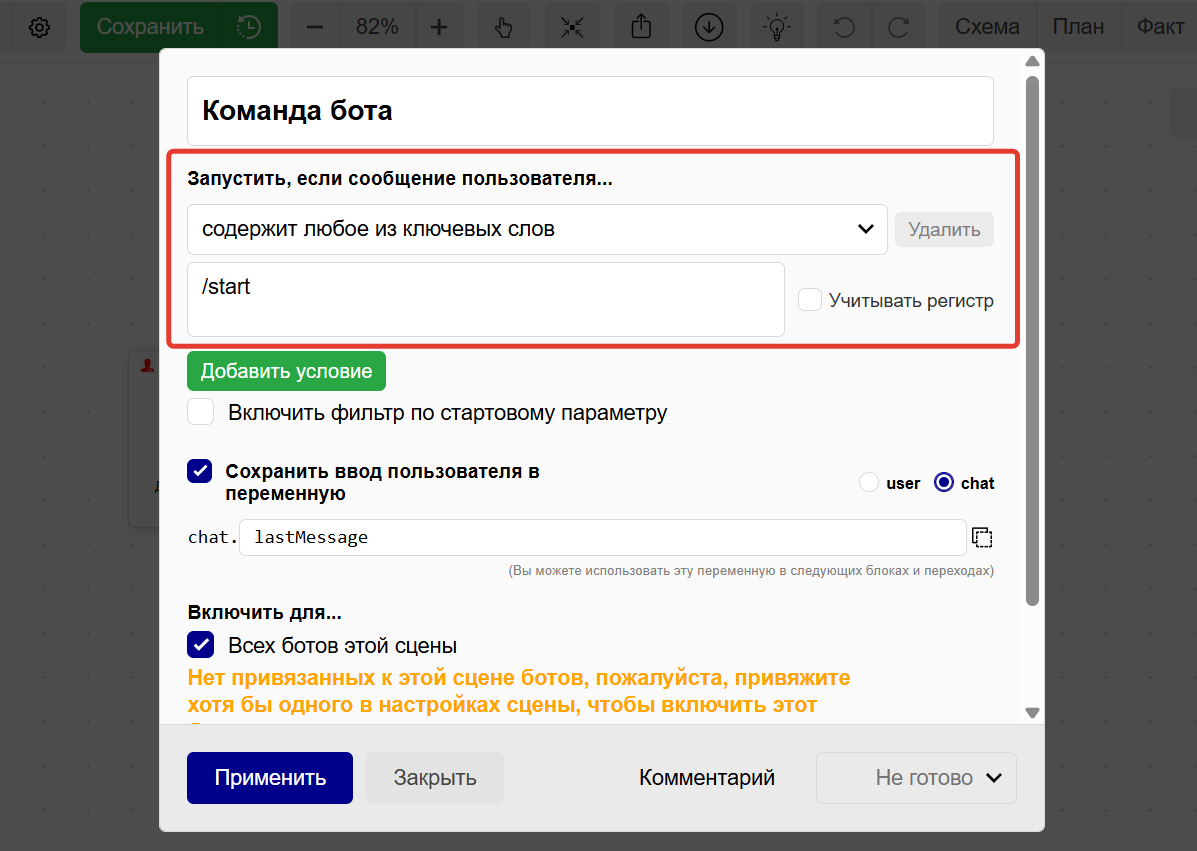Redo the last action
Image resolution: width=1197 pixels, height=851 pixels.
click(899, 27)
